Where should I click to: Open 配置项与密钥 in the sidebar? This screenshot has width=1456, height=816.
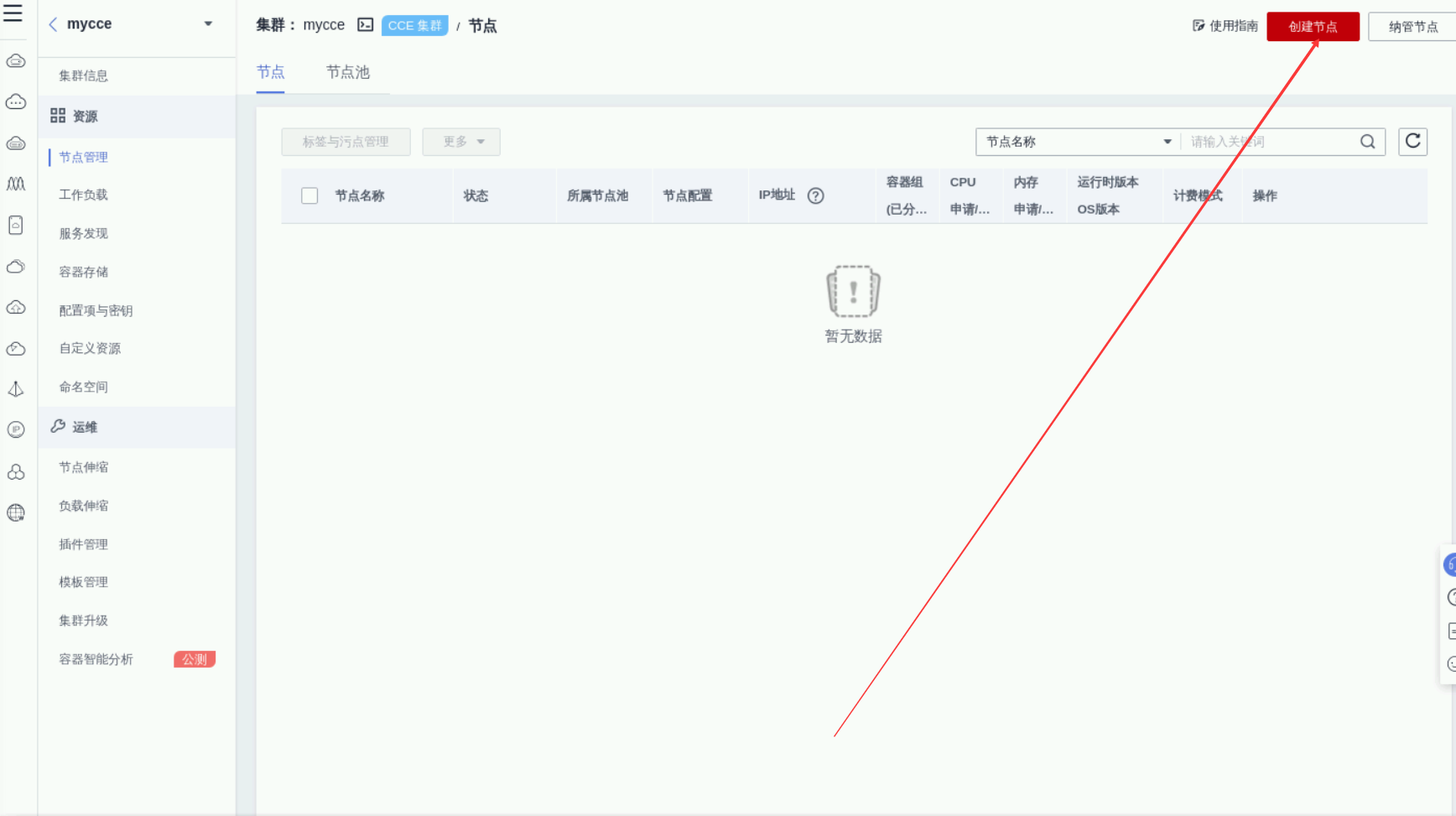click(x=96, y=310)
